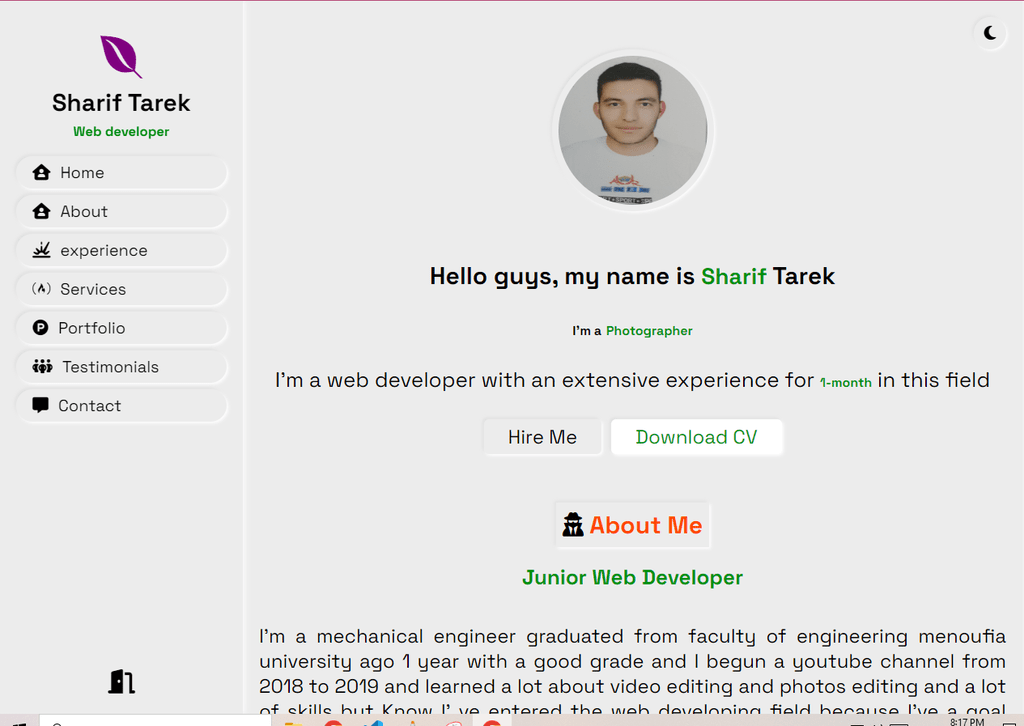The height and width of the screenshot is (726, 1024).
Task: Click the green Photographer text
Action: pyautogui.click(x=649, y=331)
